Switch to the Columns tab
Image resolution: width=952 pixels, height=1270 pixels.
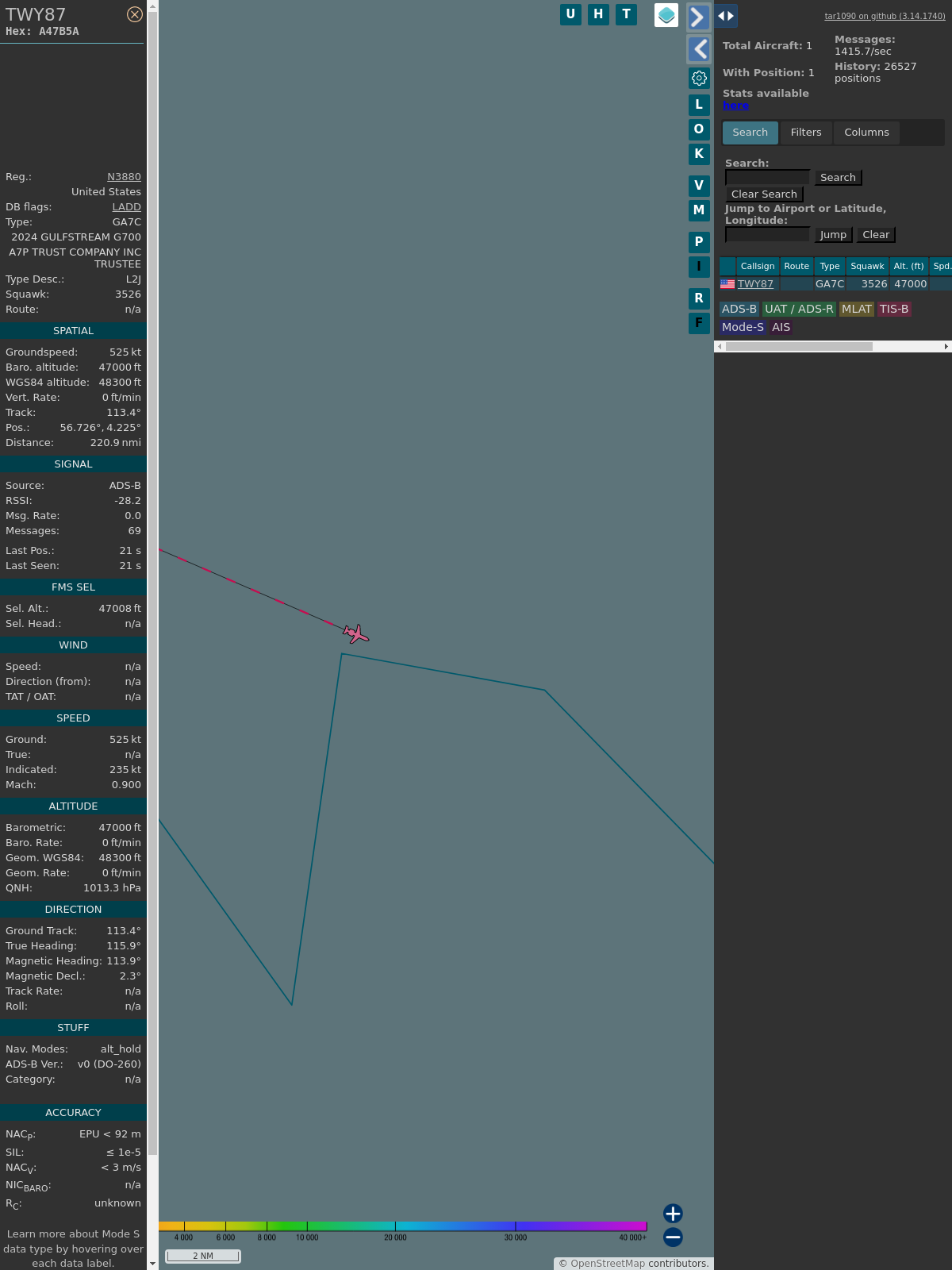(x=866, y=133)
